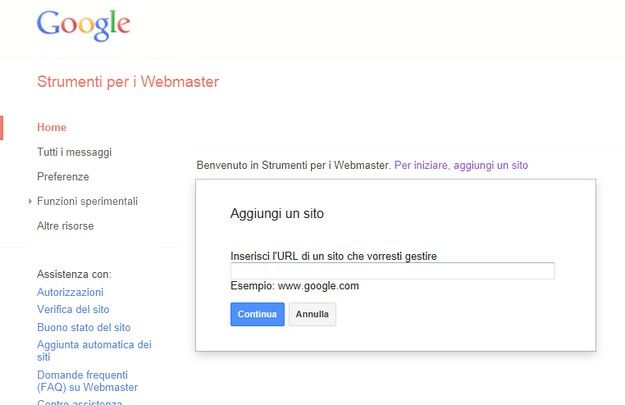Viewport: 625px width, 405px height.
Task: Open the Centro assistenza link
Action: point(80,402)
